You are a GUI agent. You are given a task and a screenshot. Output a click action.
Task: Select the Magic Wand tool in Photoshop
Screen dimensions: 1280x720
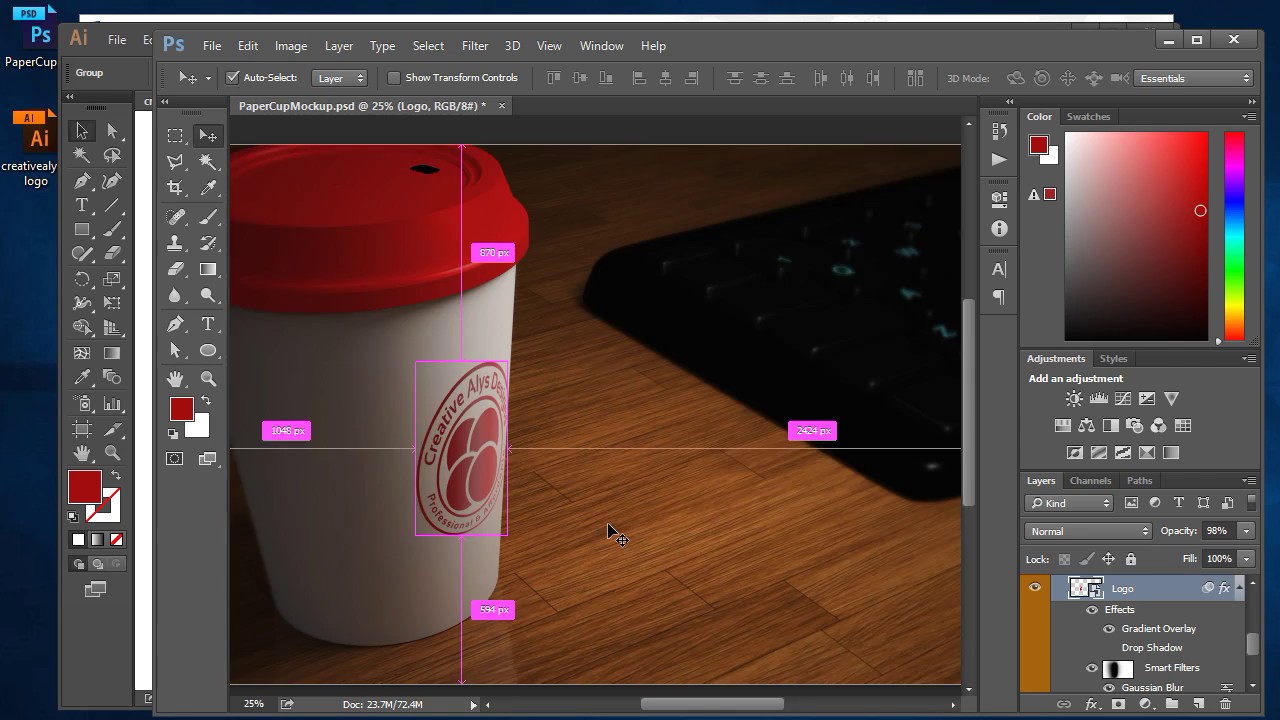coord(208,162)
